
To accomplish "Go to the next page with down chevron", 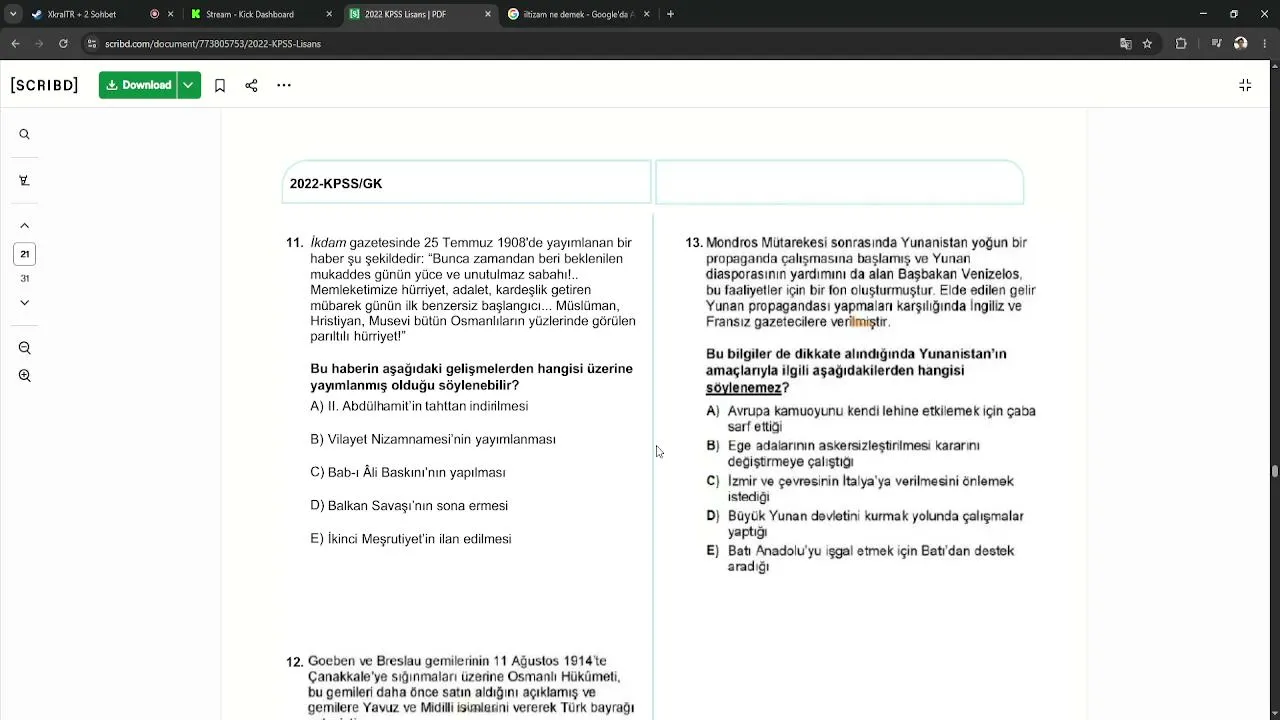I will pyautogui.click(x=25, y=302).
